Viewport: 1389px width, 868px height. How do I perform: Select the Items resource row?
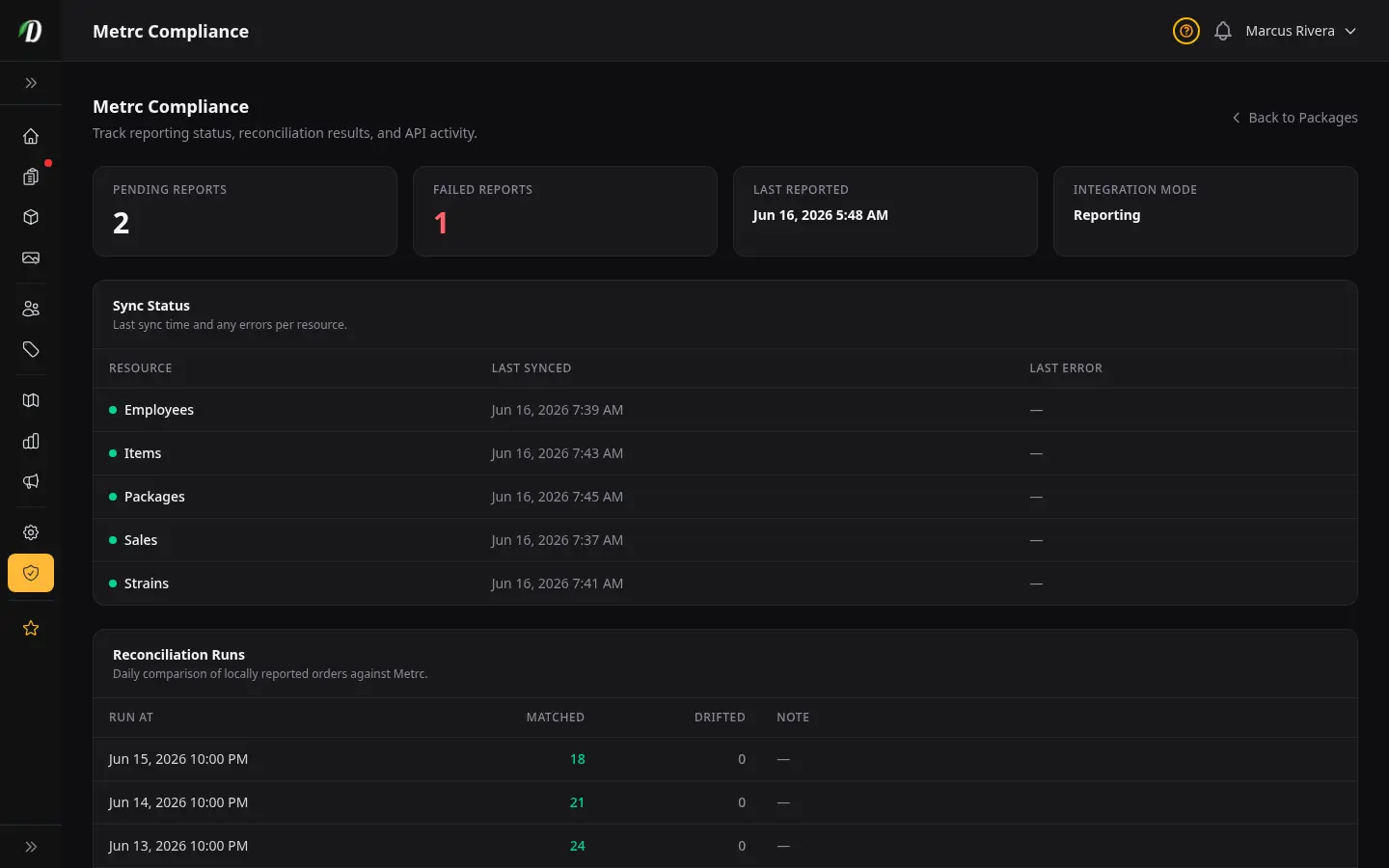(725, 453)
